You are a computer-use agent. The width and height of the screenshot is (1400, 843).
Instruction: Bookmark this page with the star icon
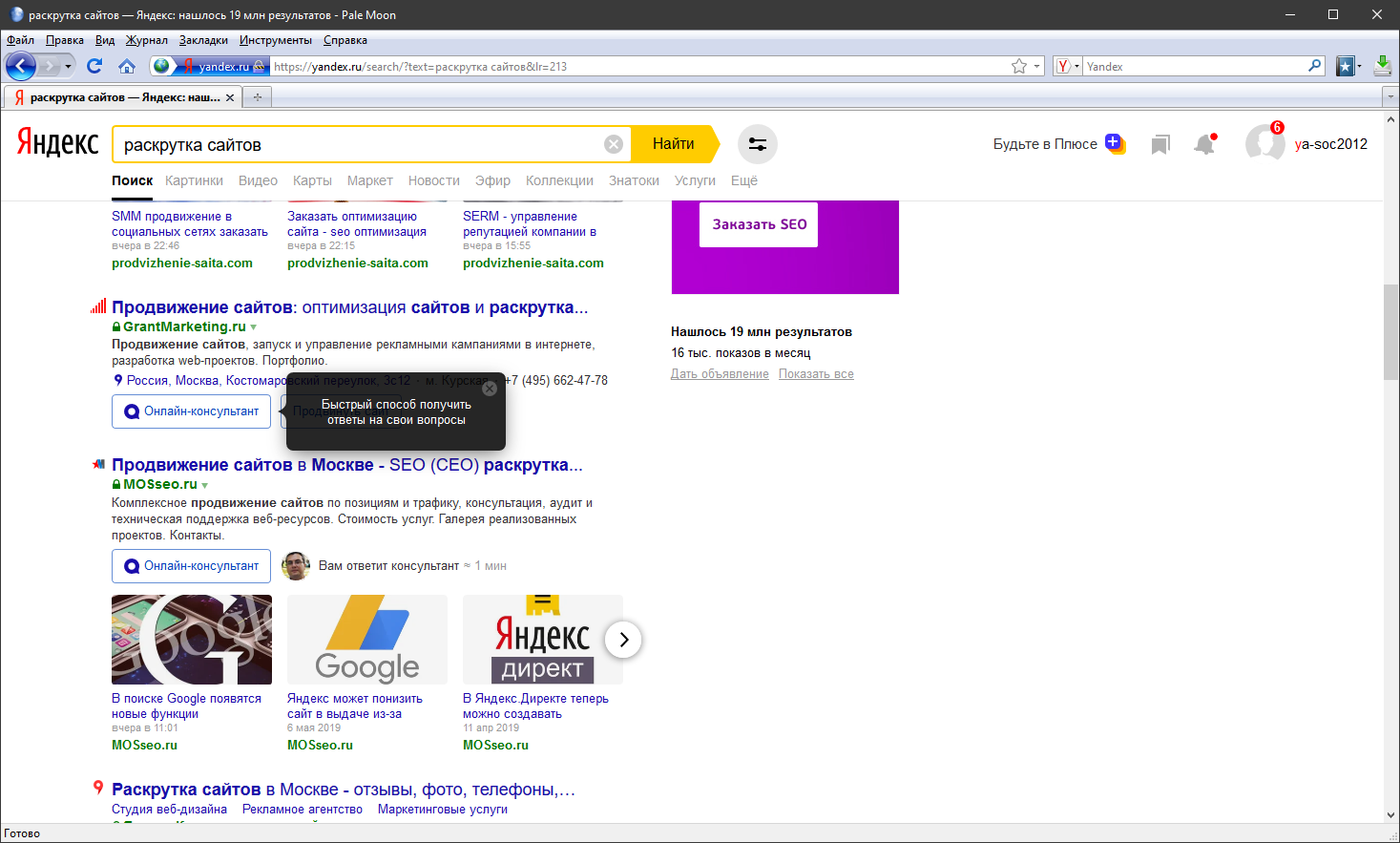pos(1019,66)
